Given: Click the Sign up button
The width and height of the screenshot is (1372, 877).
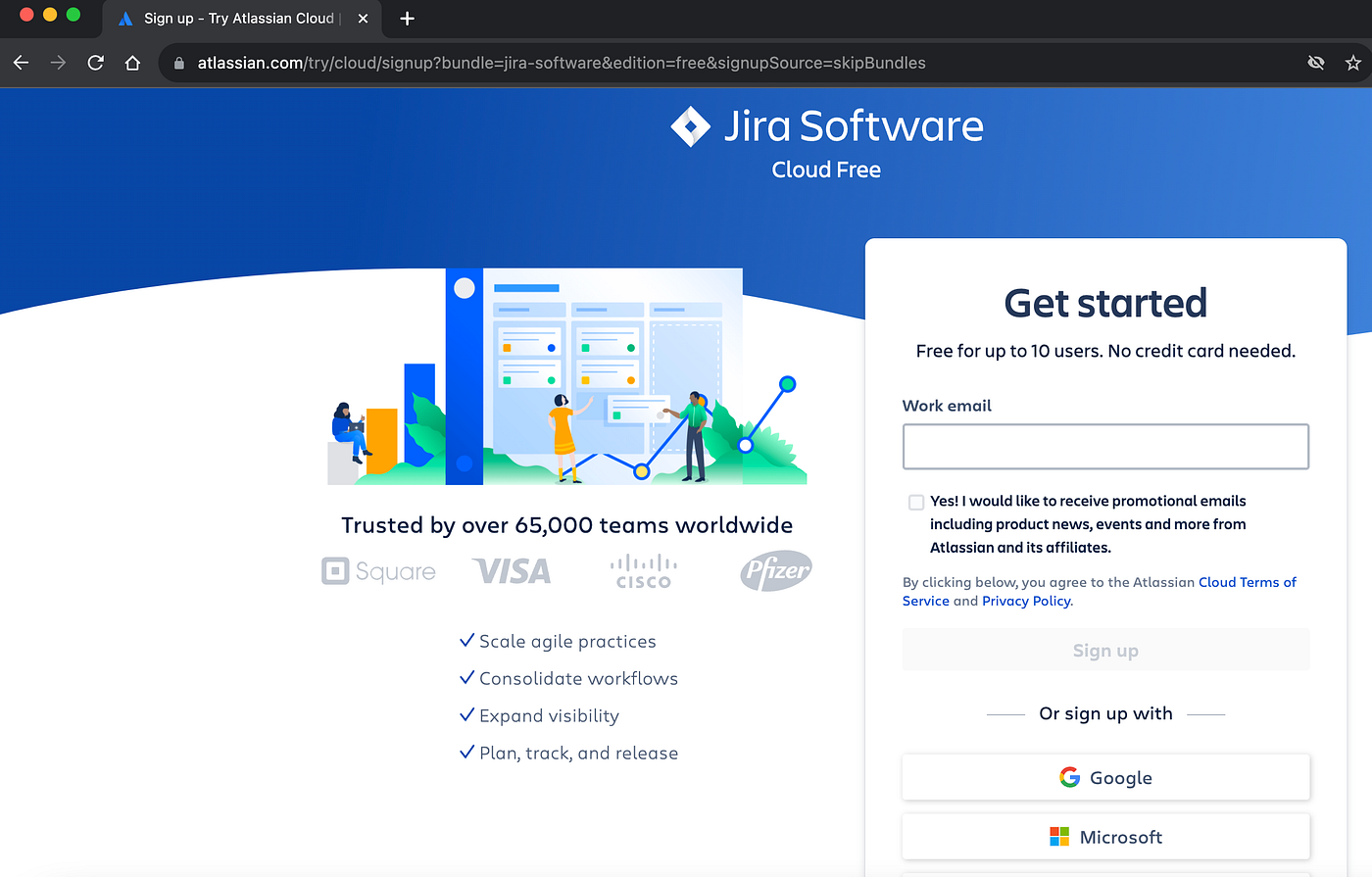Looking at the screenshot, I should 1105,649.
